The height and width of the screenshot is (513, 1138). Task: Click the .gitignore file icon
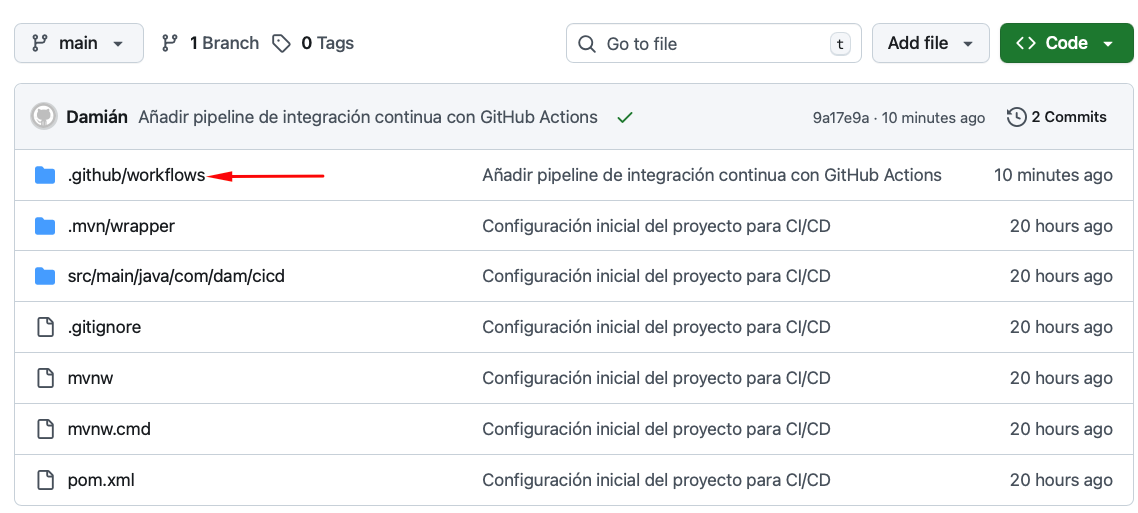click(45, 328)
